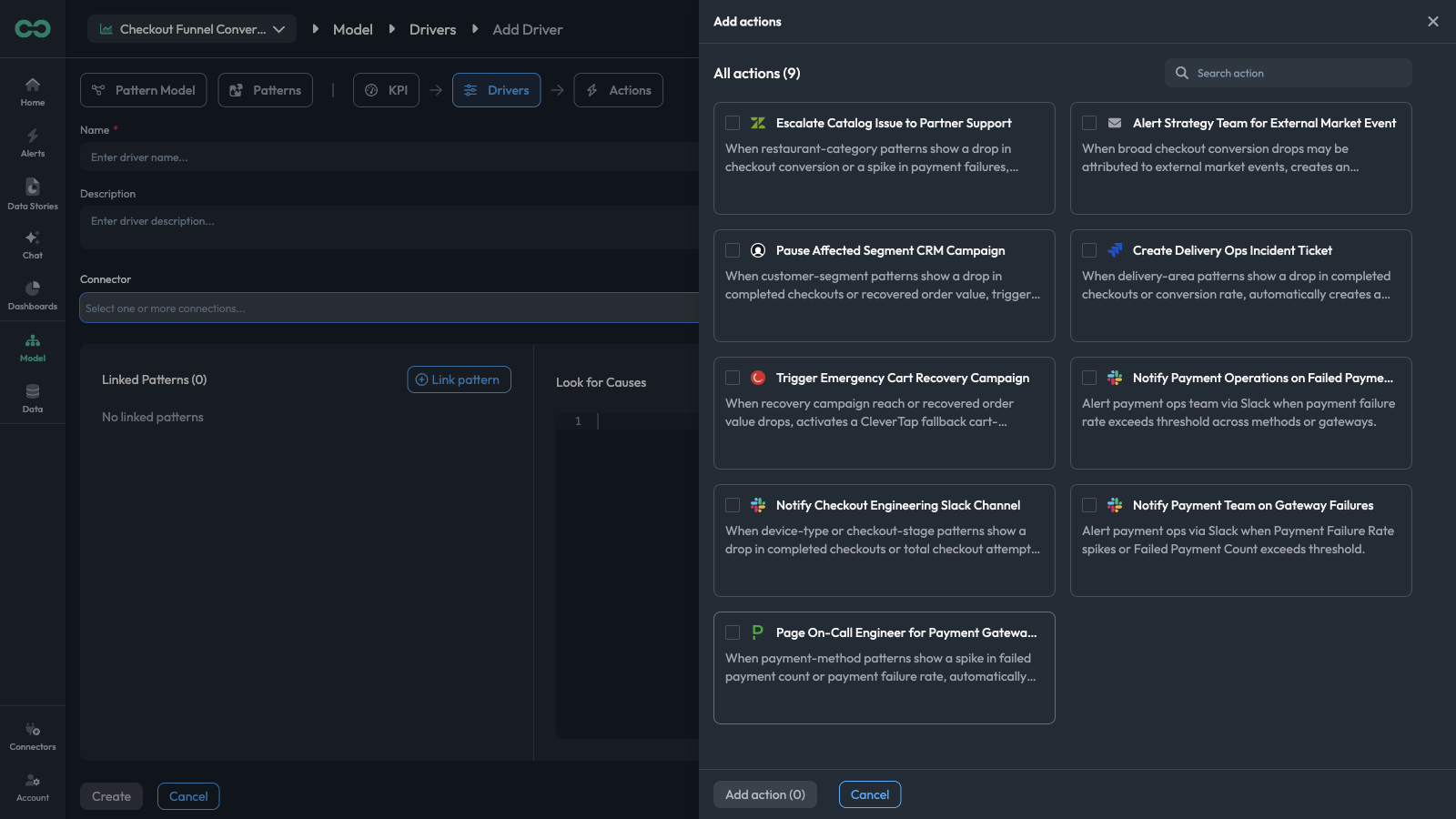Click Add action (0) button
This screenshot has width=1456, height=819.
click(x=765, y=794)
